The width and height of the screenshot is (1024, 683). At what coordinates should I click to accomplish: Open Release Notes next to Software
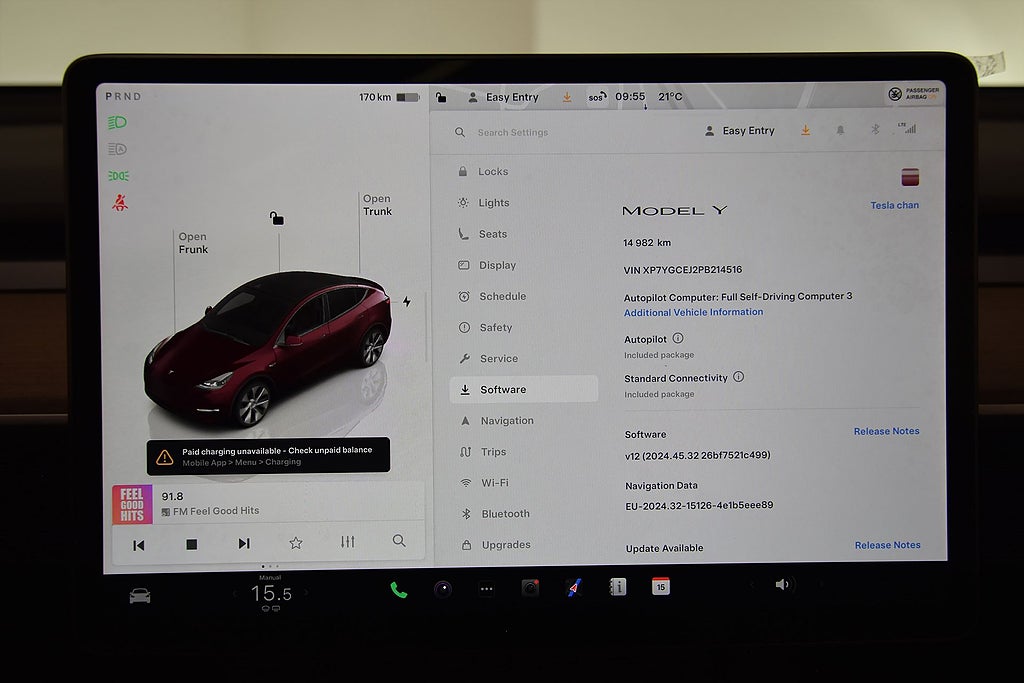pyautogui.click(x=886, y=431)
